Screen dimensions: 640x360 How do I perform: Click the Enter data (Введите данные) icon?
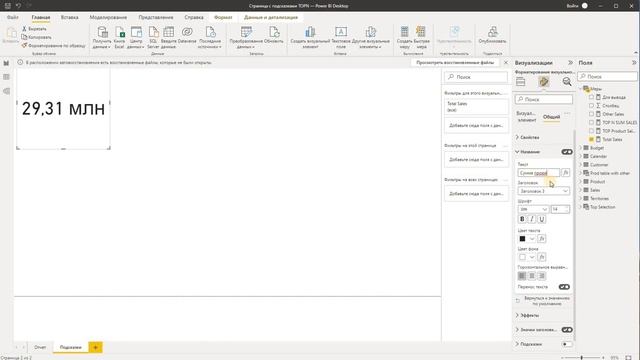tap(168, 32)
